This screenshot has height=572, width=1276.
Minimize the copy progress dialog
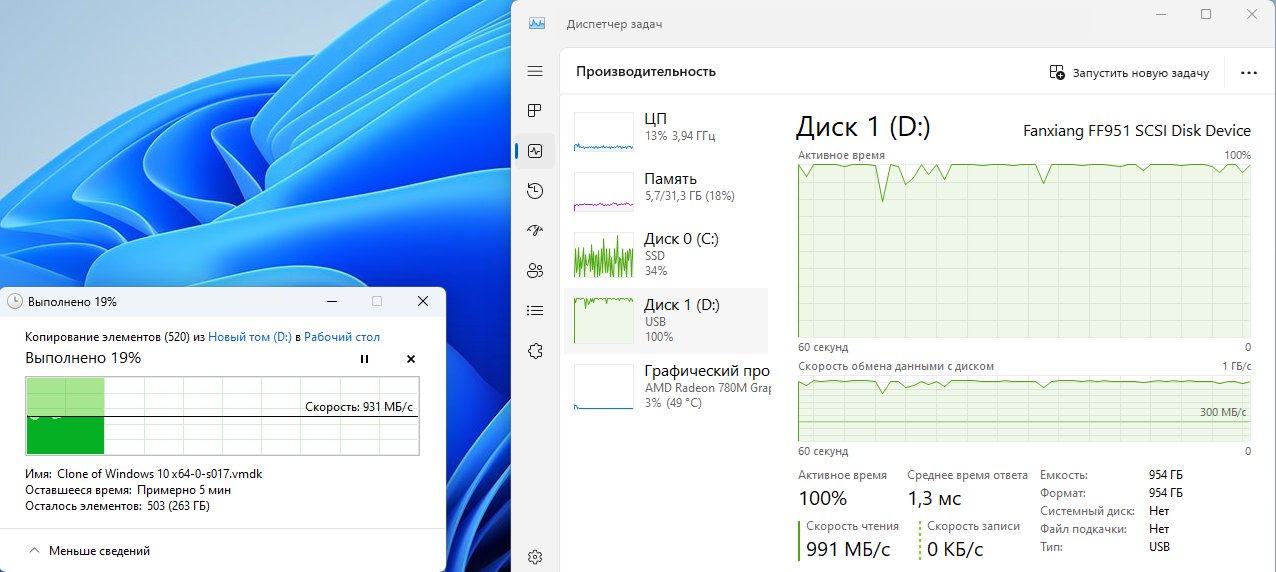click(331, 301)
